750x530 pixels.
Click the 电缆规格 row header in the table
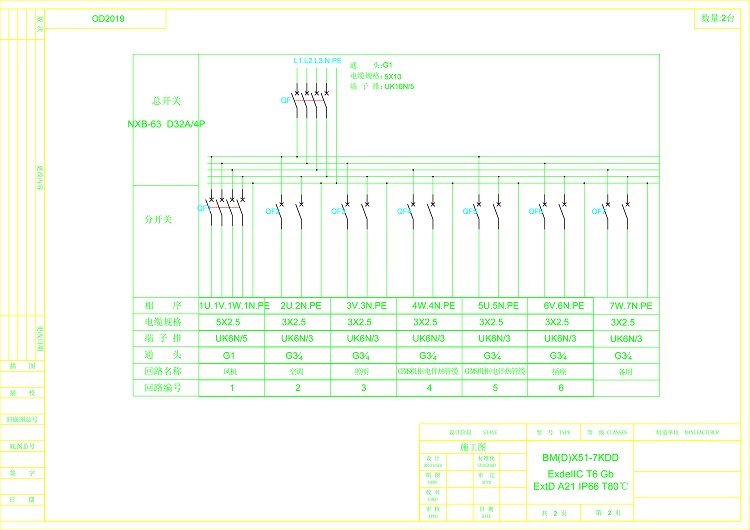pyautogui.click(x=163, y=322)
